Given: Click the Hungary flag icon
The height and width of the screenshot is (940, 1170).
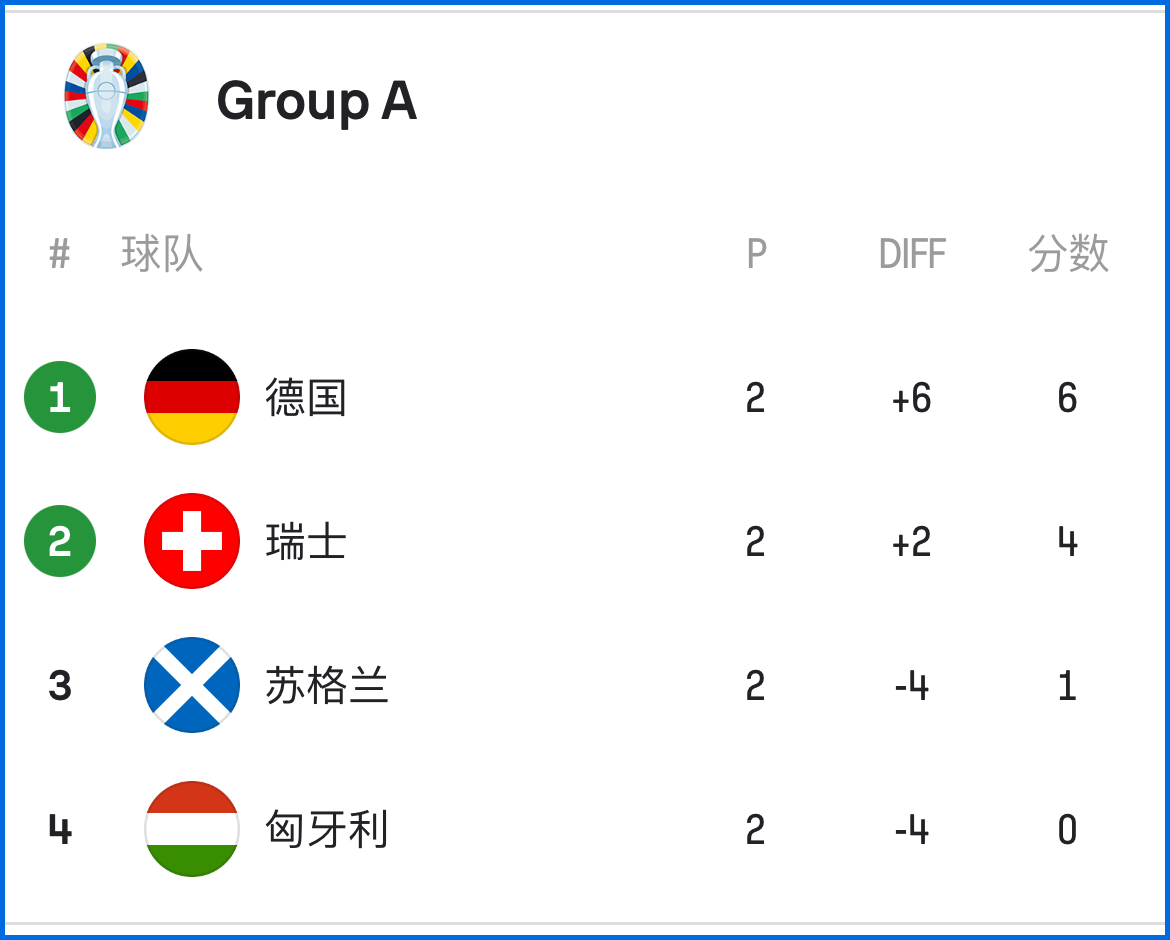Looking at the screenshot, I should 192,829.
